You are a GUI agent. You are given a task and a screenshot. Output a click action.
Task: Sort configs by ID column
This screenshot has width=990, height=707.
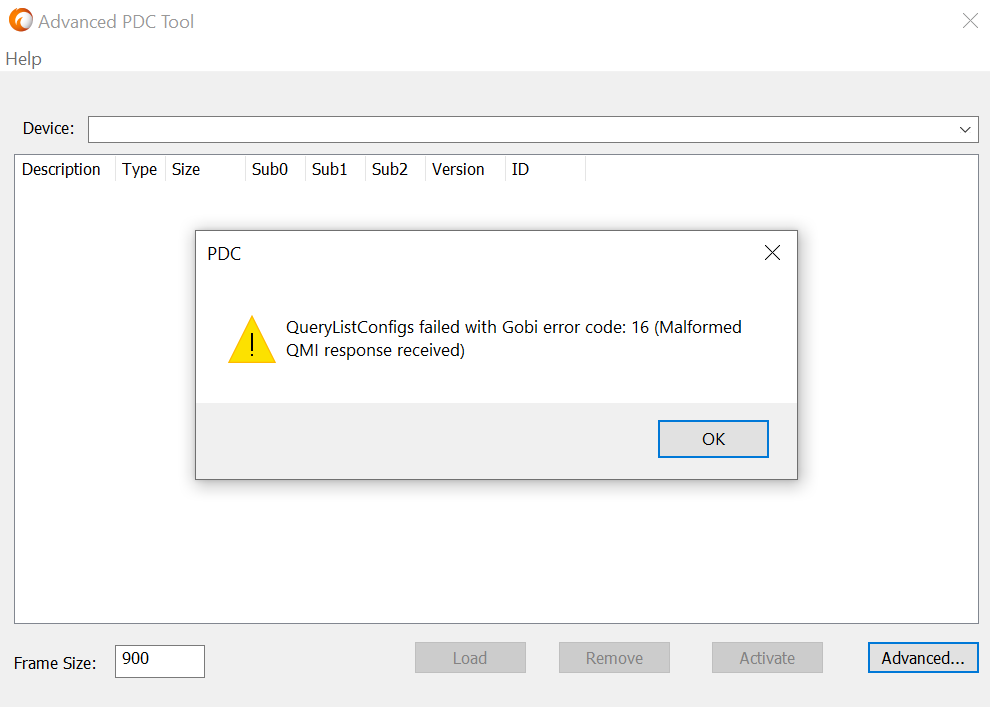click(519, 169)
